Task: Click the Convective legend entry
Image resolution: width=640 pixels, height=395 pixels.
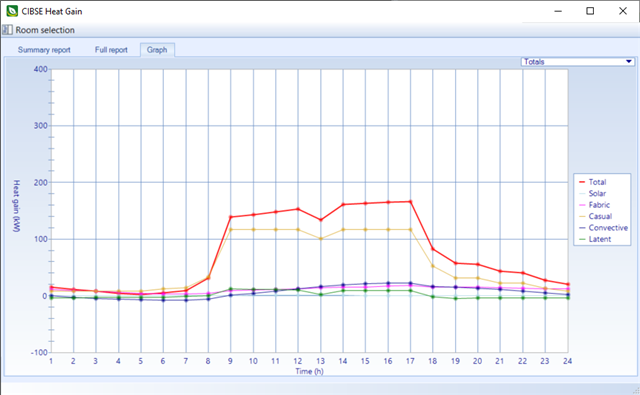Action: (x=608, y=228)
